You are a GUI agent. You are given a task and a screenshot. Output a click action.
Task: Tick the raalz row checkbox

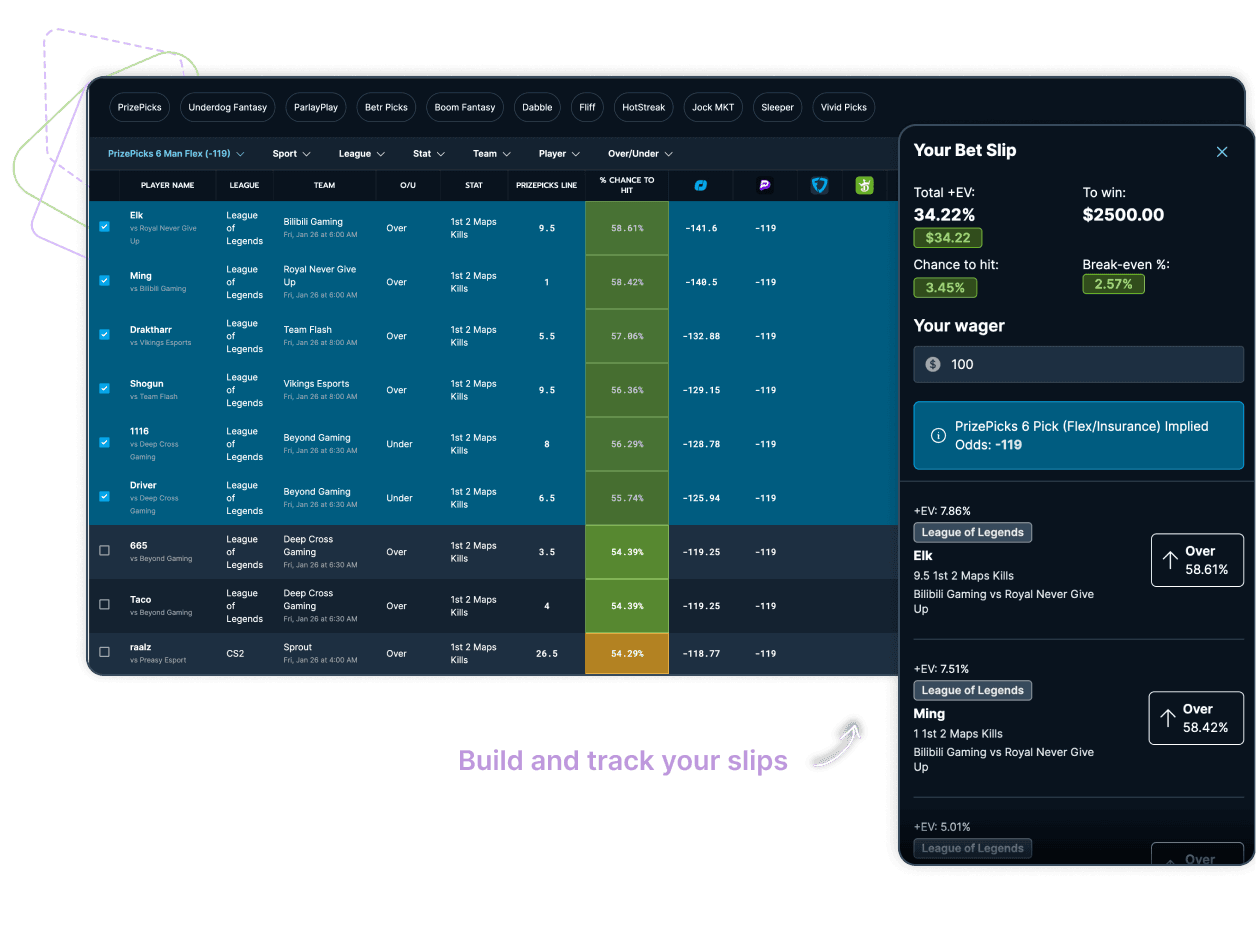(104, 653)
